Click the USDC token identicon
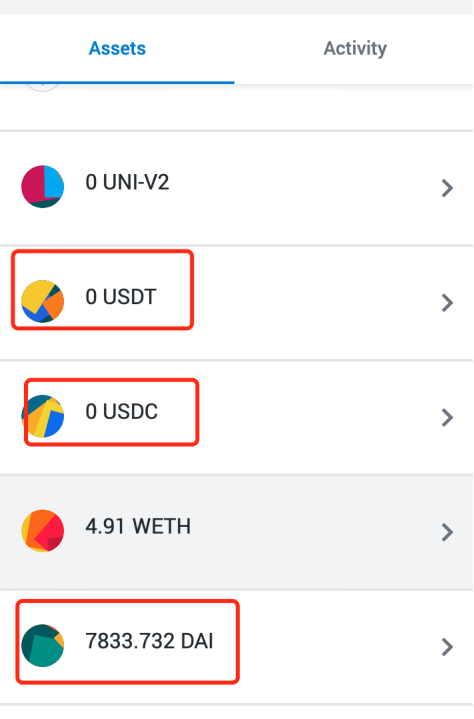Viewport: 474px width, 719px height. (43, 416)
